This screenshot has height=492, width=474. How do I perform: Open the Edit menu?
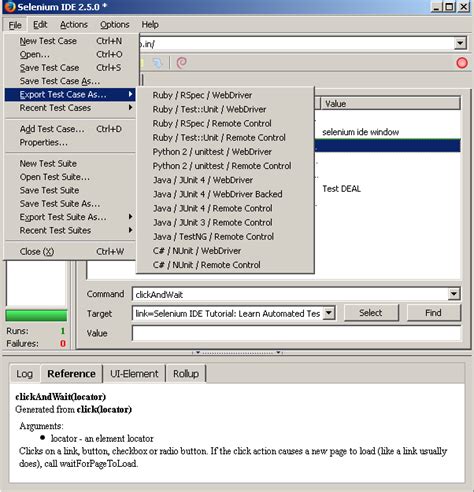40,25
